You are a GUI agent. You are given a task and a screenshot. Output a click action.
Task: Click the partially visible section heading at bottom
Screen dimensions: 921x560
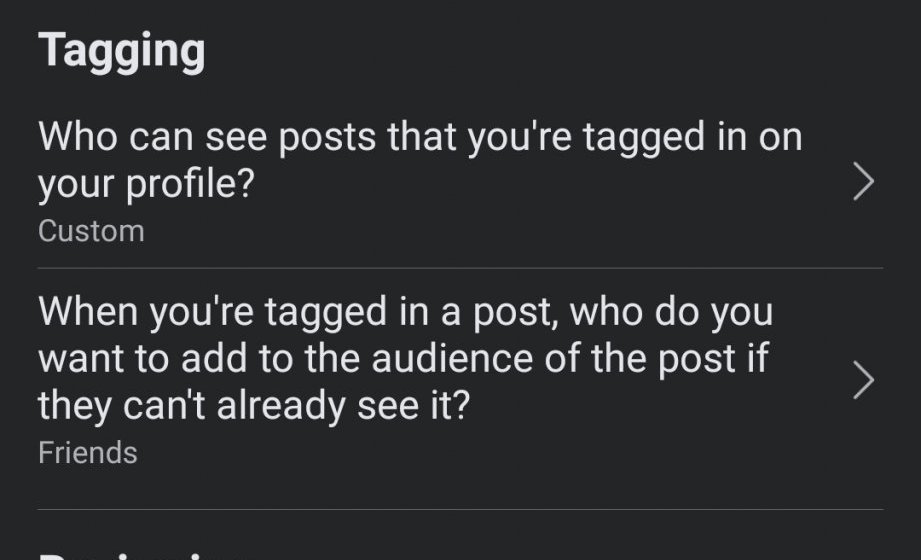click(x=140, y=553)
